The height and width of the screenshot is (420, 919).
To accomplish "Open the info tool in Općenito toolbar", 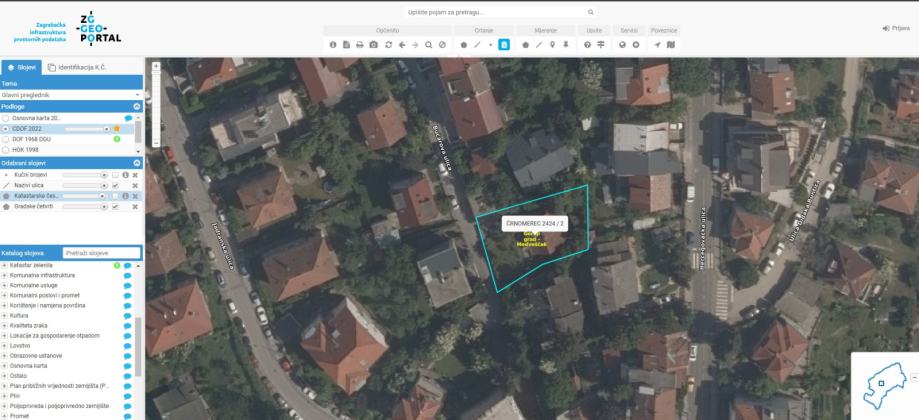I will pos(333,45).
